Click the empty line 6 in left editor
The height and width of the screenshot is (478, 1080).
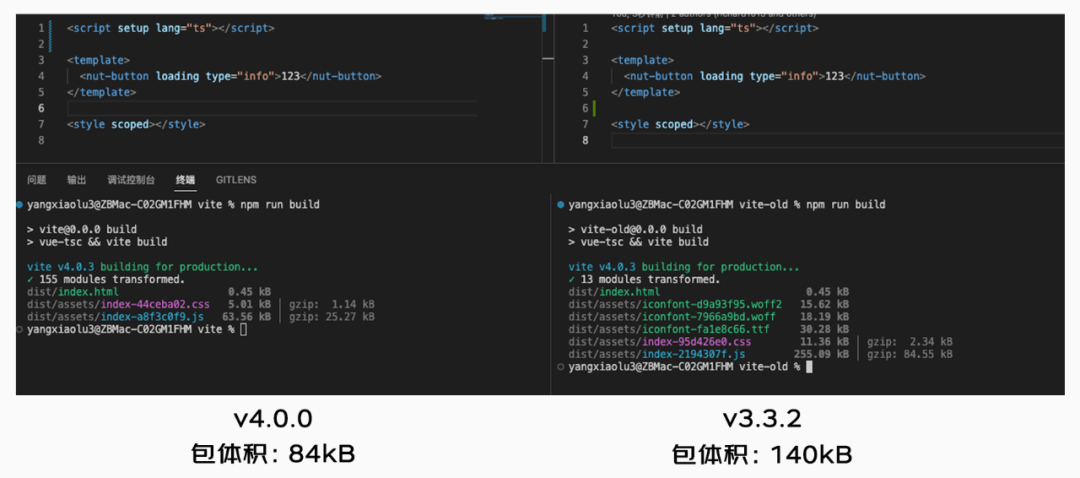click(272, 108)
